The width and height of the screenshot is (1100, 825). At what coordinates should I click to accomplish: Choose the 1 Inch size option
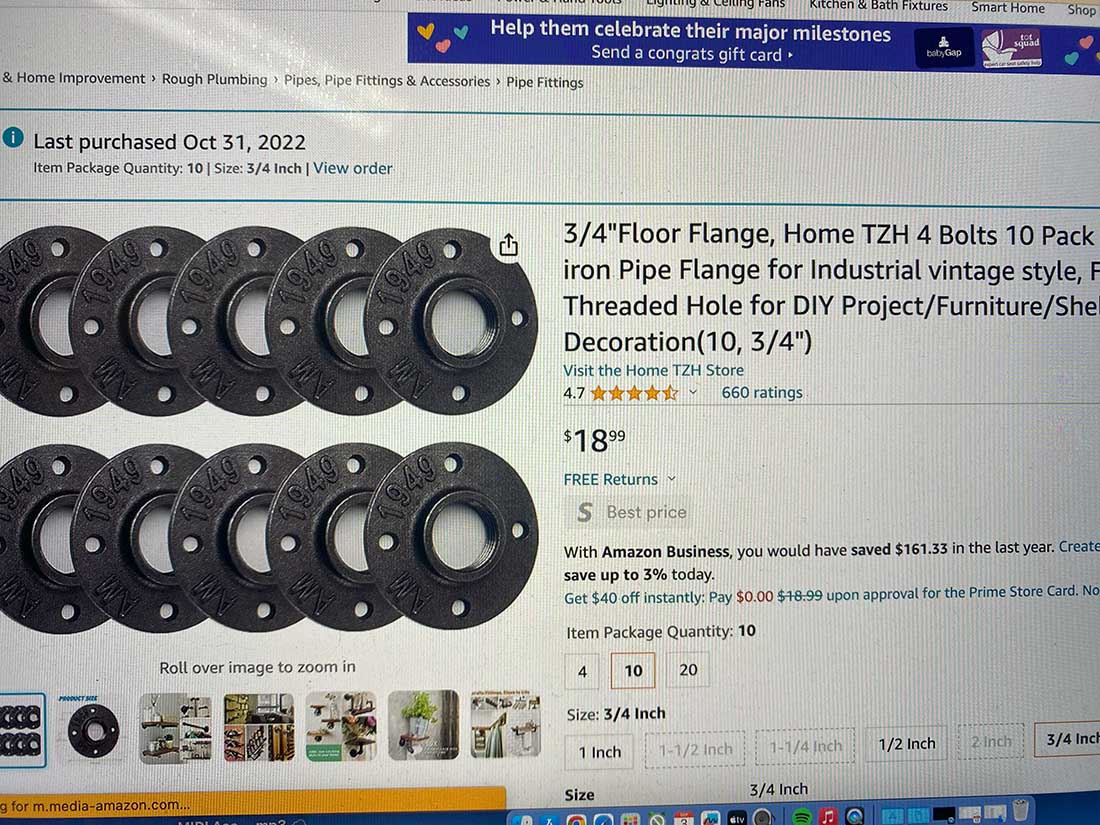[x=599, y=752]
